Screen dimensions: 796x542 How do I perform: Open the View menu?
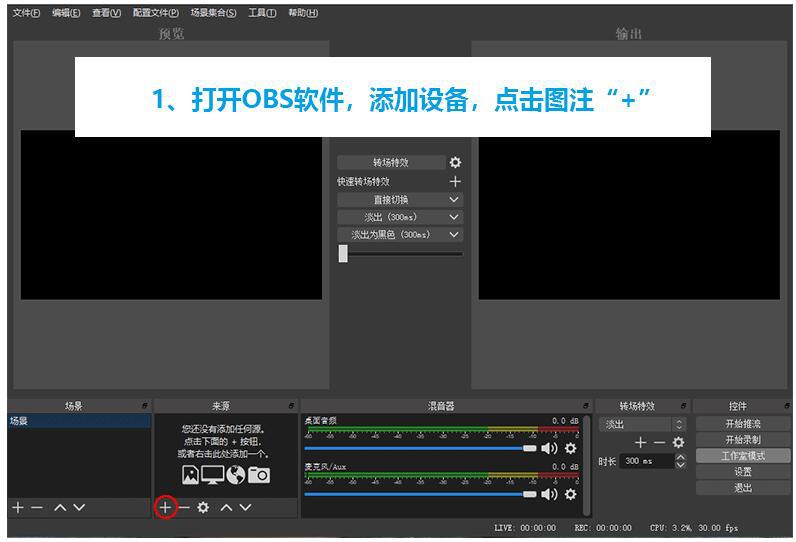click(x=106, y=13)
